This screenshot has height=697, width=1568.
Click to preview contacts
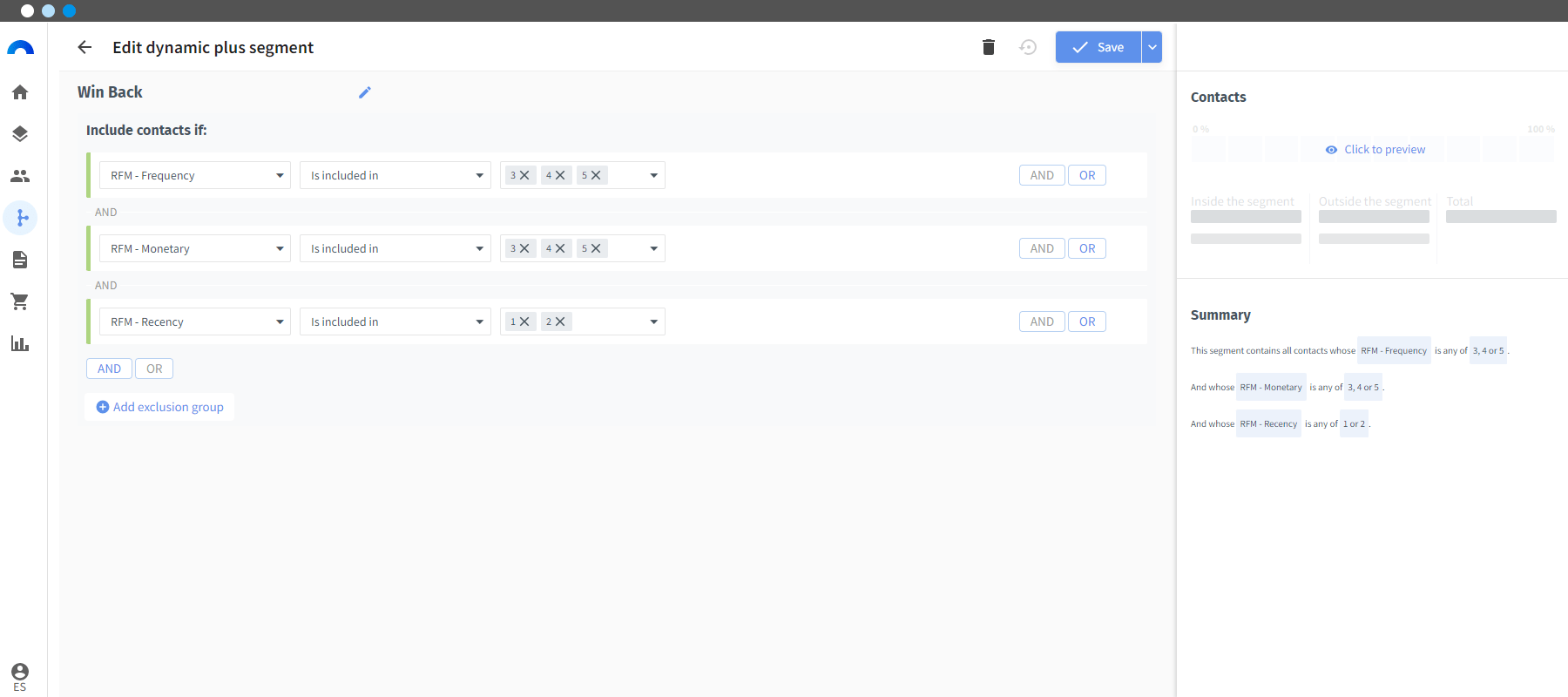click(1375, 149)
